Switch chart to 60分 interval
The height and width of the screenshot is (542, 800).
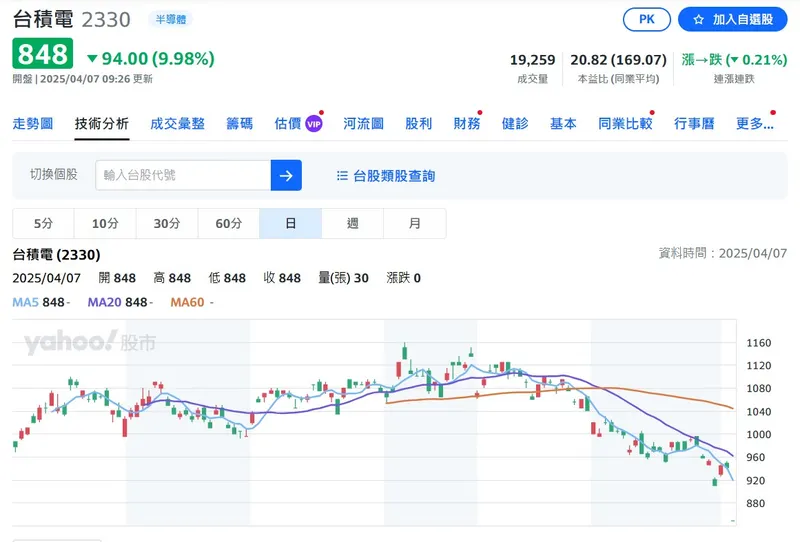tap(228, 224)
